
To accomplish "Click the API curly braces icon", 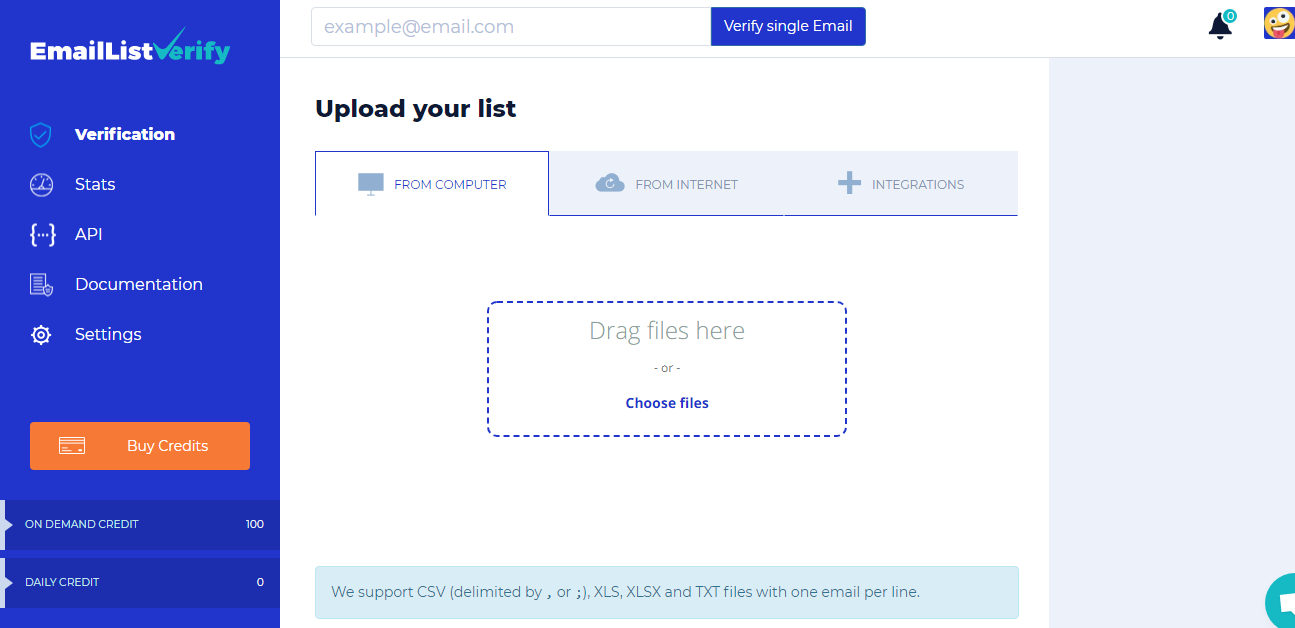I will (42, 235).
